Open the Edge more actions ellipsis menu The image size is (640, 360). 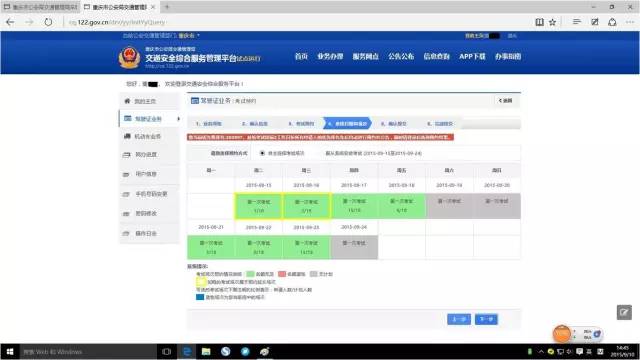pos(630,22)
